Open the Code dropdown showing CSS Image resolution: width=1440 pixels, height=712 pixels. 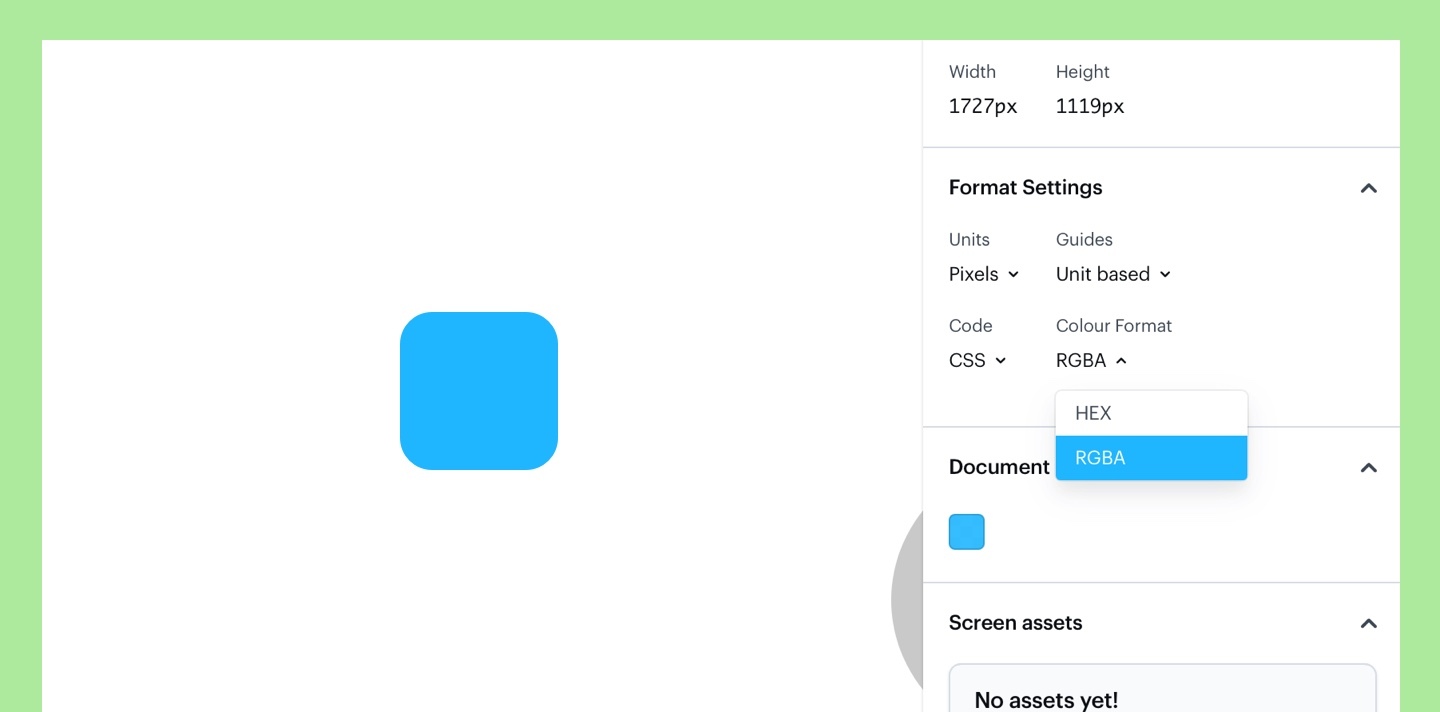[x=977, y=360]
